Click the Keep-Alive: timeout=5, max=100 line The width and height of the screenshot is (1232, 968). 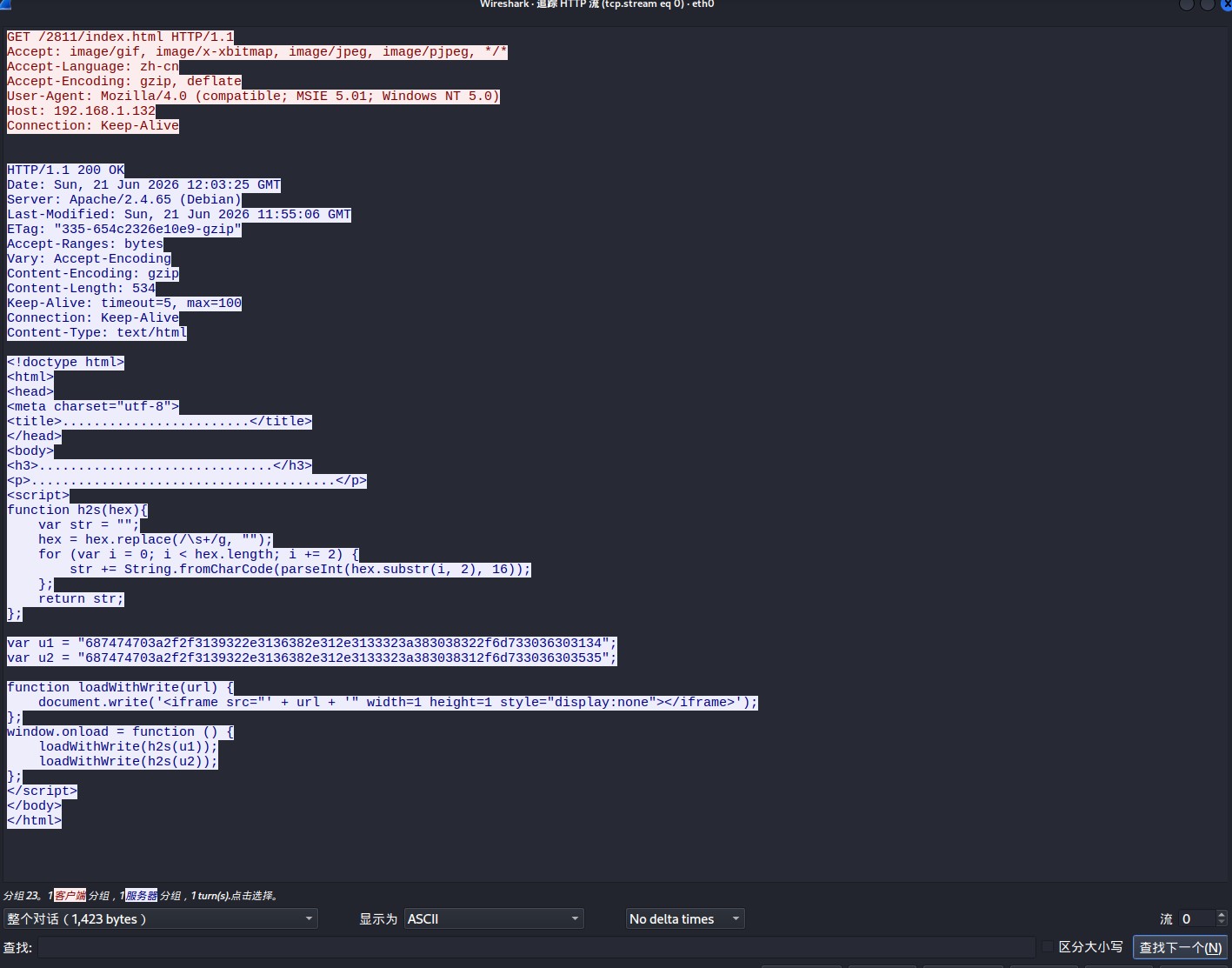[x=124, y=303]
